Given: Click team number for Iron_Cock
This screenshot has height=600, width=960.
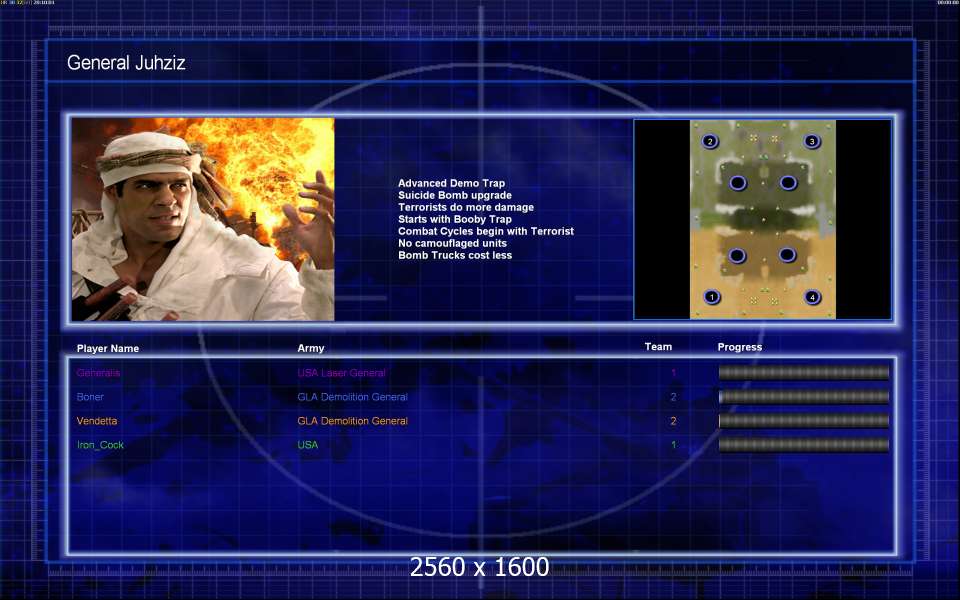Looking at the screenshot, I should point(673,445).
